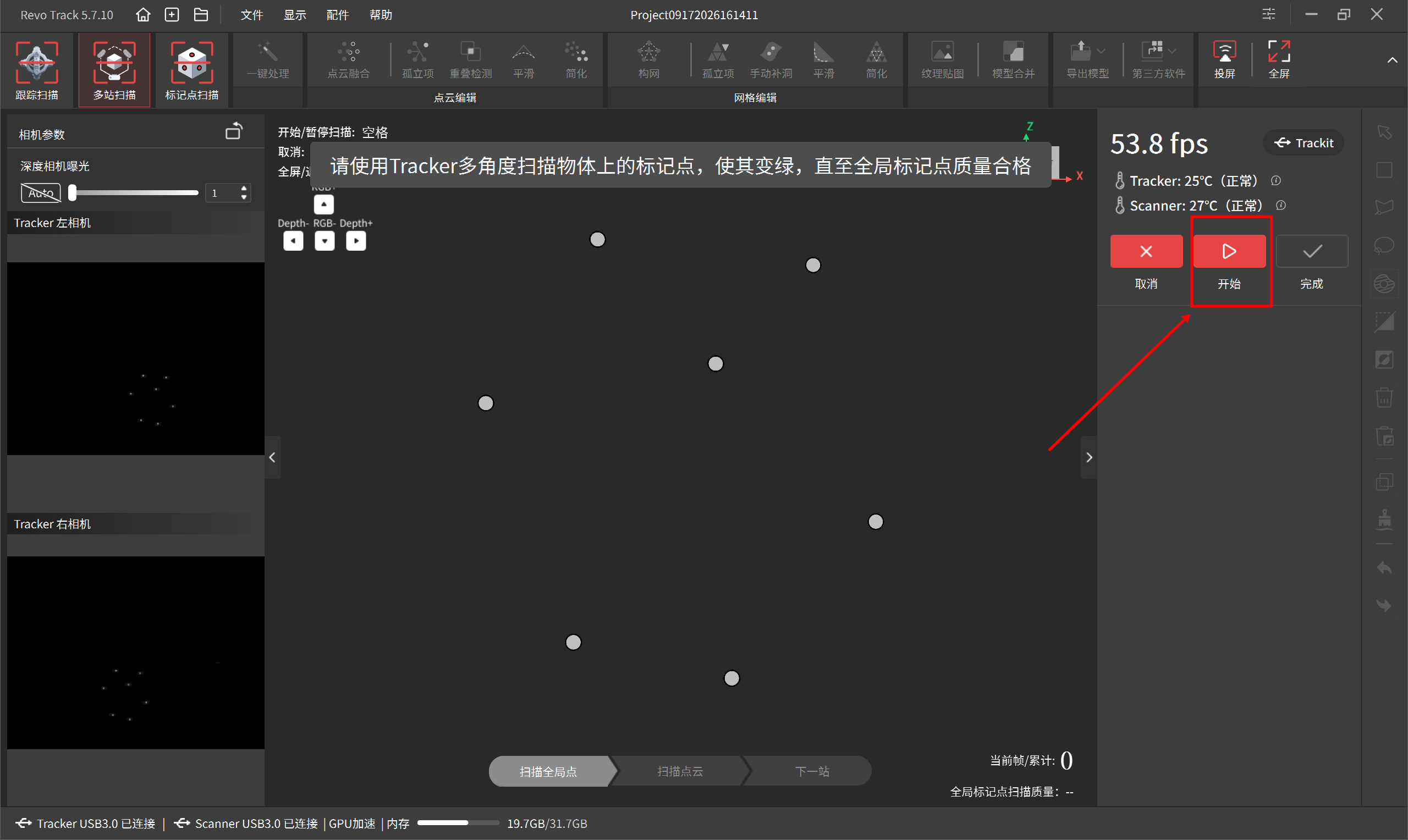Select the 跟踪扫描 tracking scan mode

click(37, 70)
